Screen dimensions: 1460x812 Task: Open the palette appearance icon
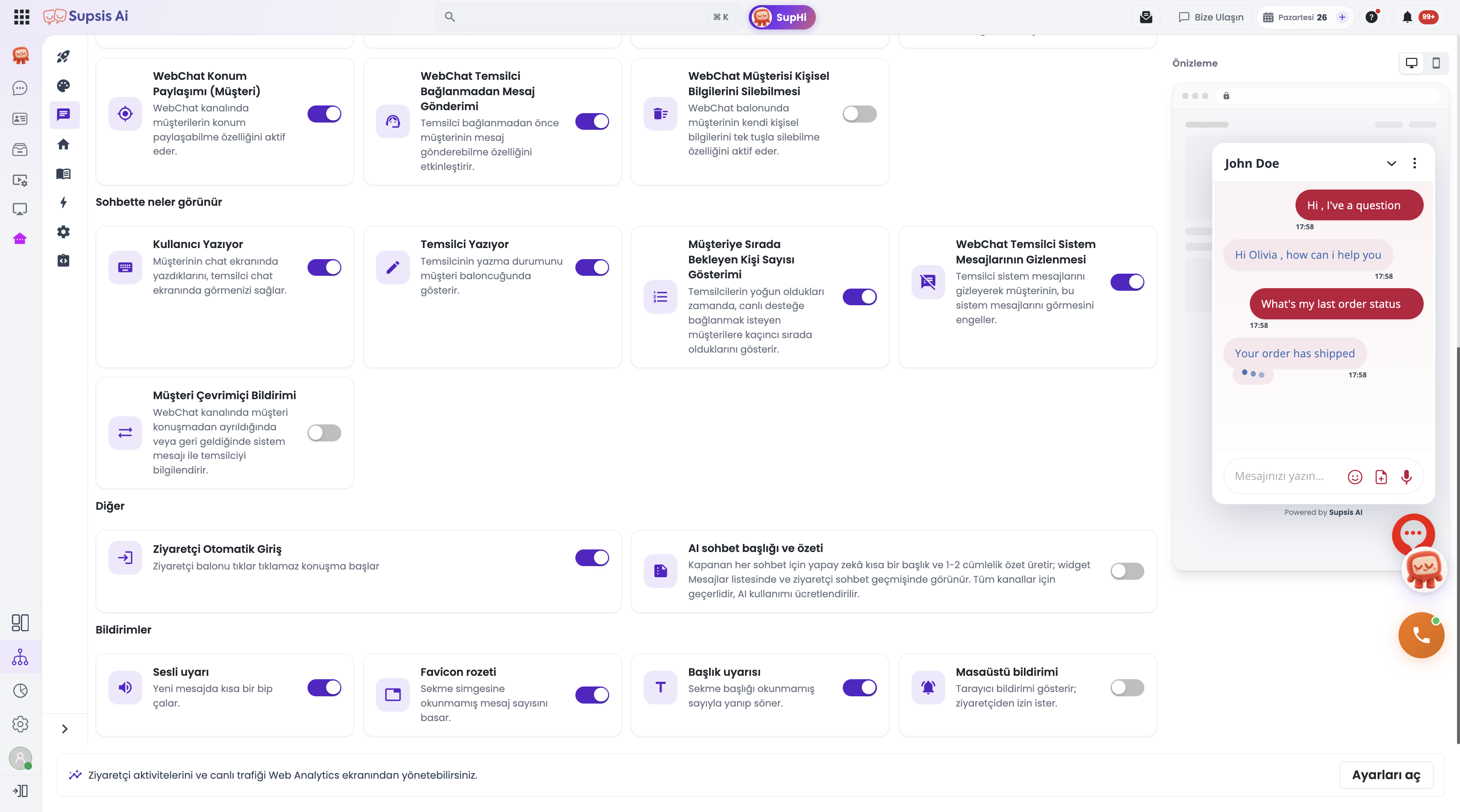pyautogui.click(x=64, y=85)
